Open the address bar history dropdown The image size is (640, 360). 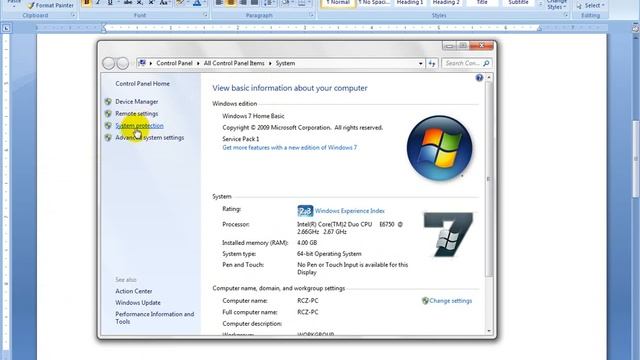pos(420,64)
